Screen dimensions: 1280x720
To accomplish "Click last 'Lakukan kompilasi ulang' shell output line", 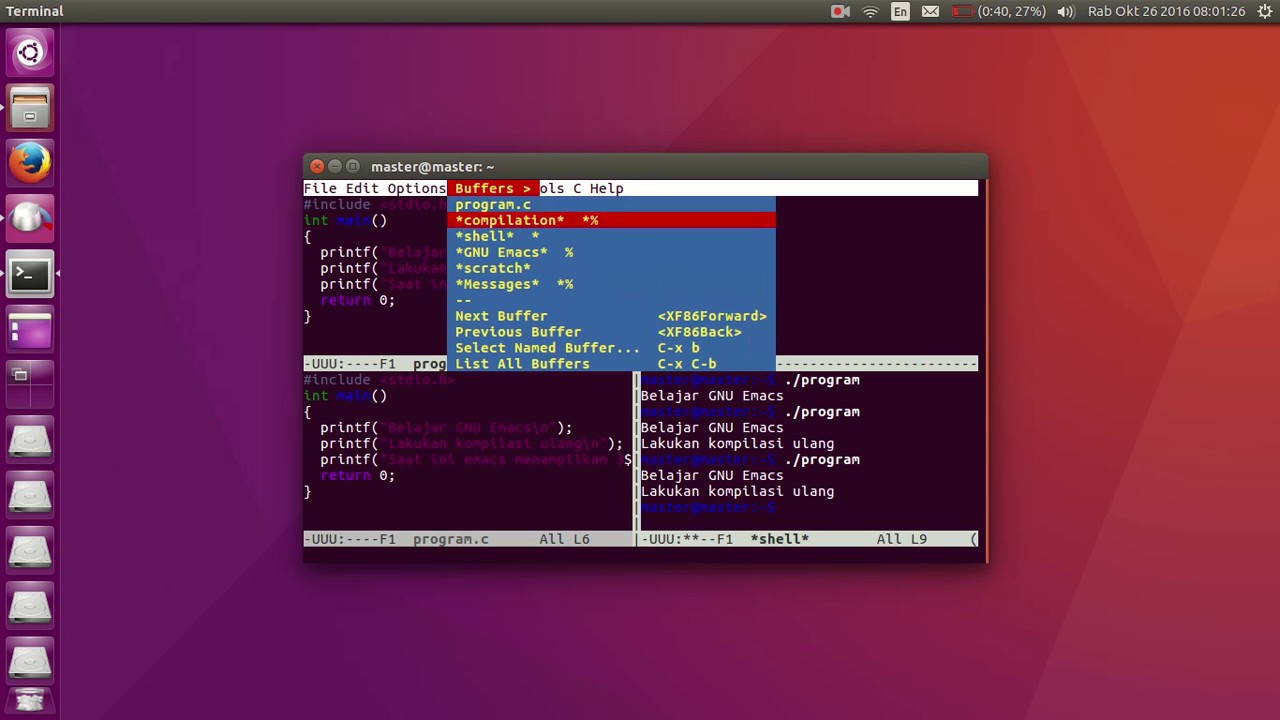I will pos(737,491).
